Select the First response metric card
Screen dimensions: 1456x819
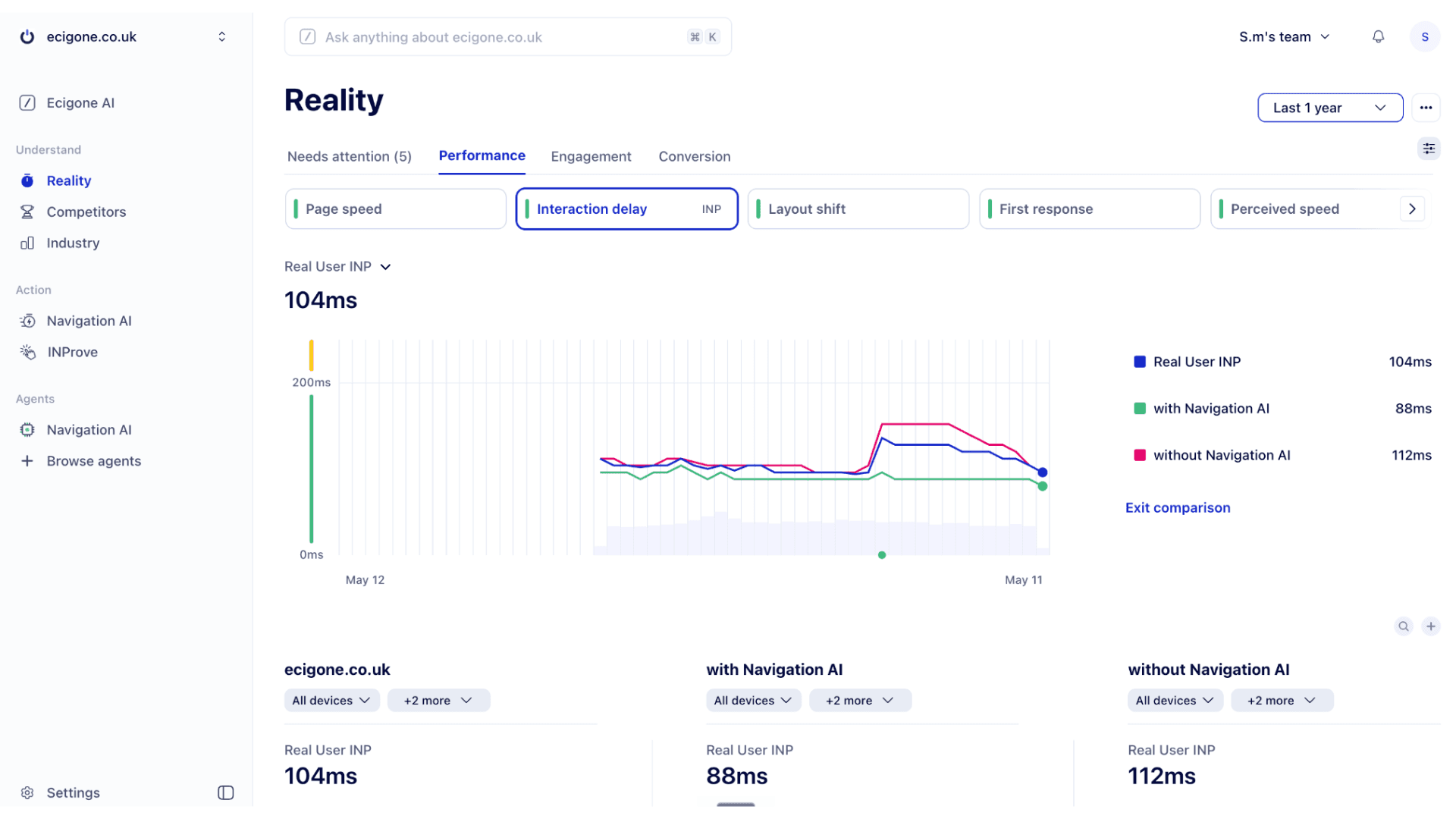click(1089, 209)
